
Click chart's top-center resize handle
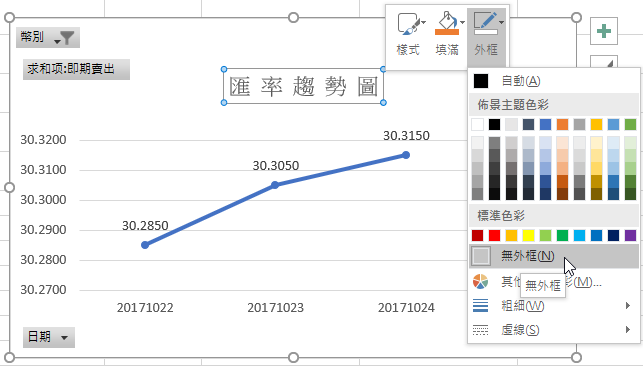[x=293, y=17]
